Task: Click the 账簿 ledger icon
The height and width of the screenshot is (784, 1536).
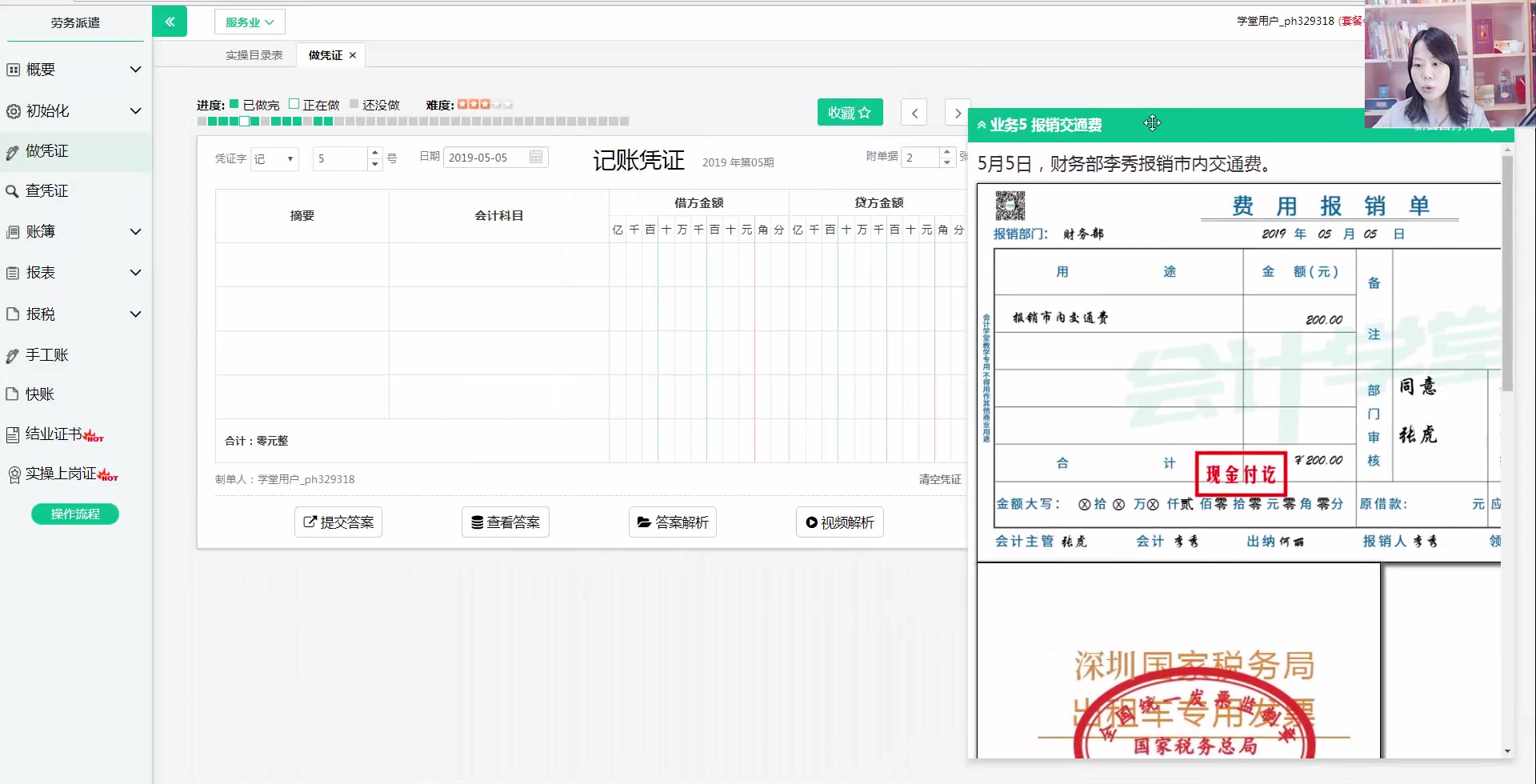Action: point(13,232)
